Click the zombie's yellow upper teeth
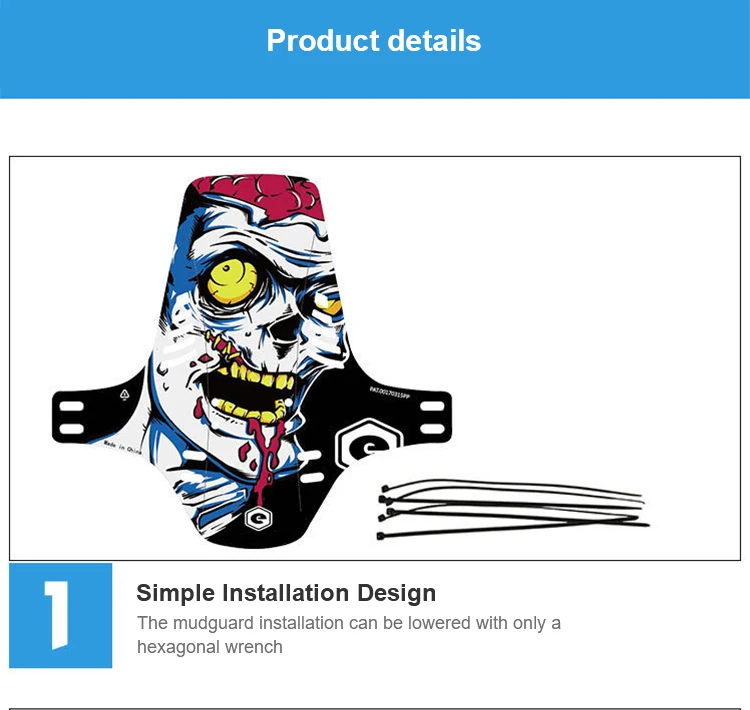The height and width of the screenshot is (710, 750). [x=258, y=376]
